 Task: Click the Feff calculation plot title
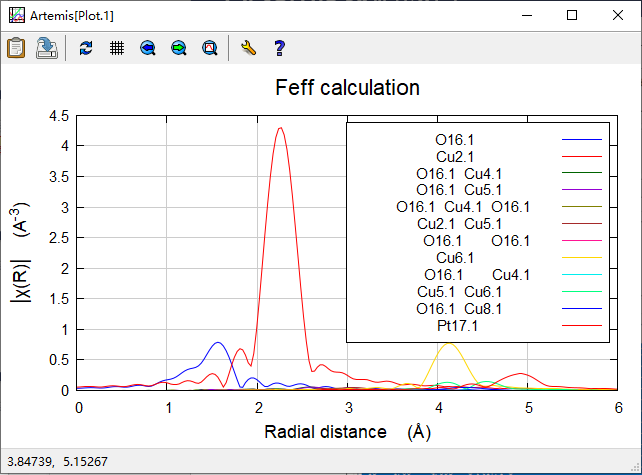click(x=347, y=88)
